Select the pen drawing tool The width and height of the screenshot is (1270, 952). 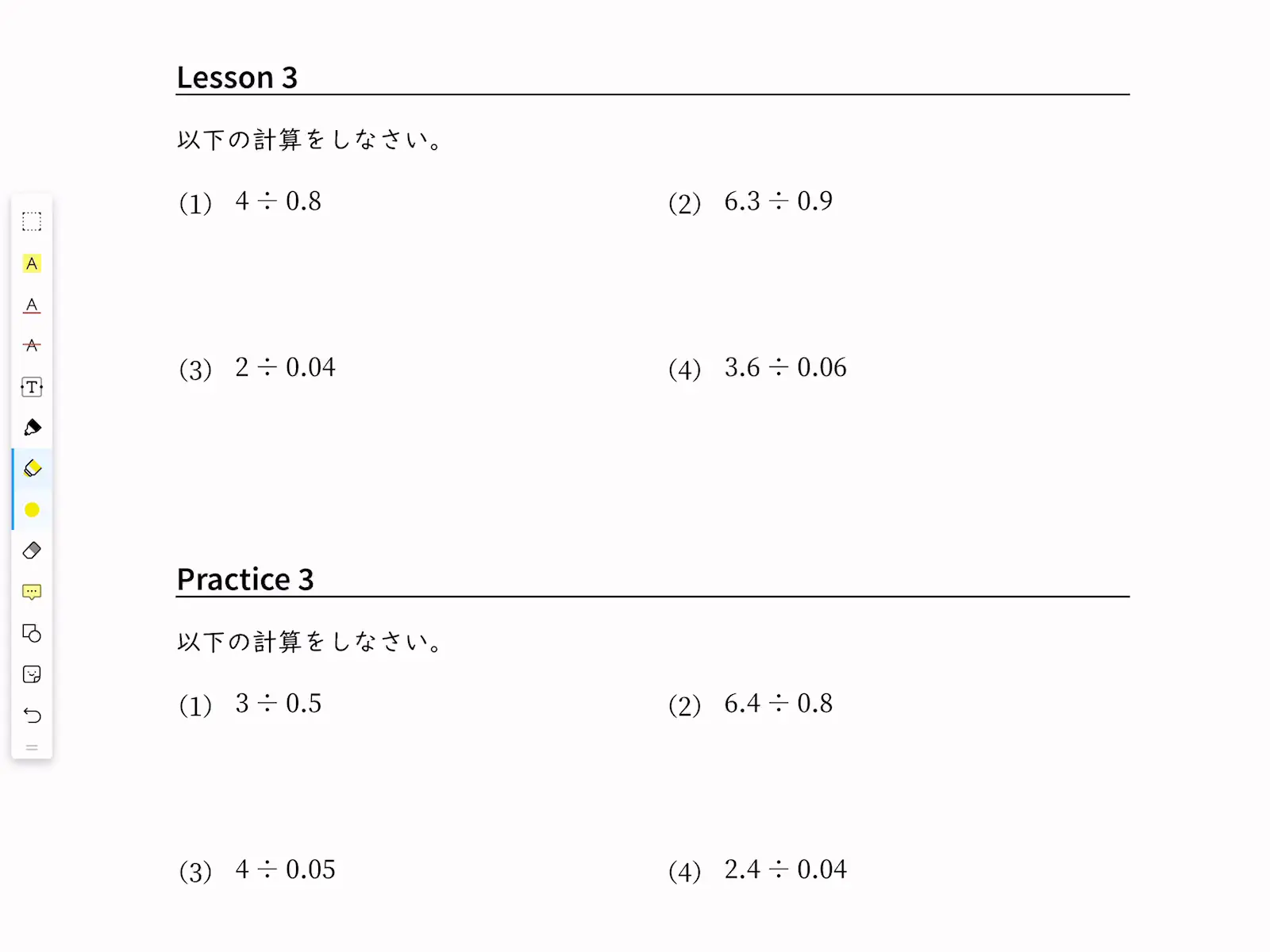tap(32, 428)
